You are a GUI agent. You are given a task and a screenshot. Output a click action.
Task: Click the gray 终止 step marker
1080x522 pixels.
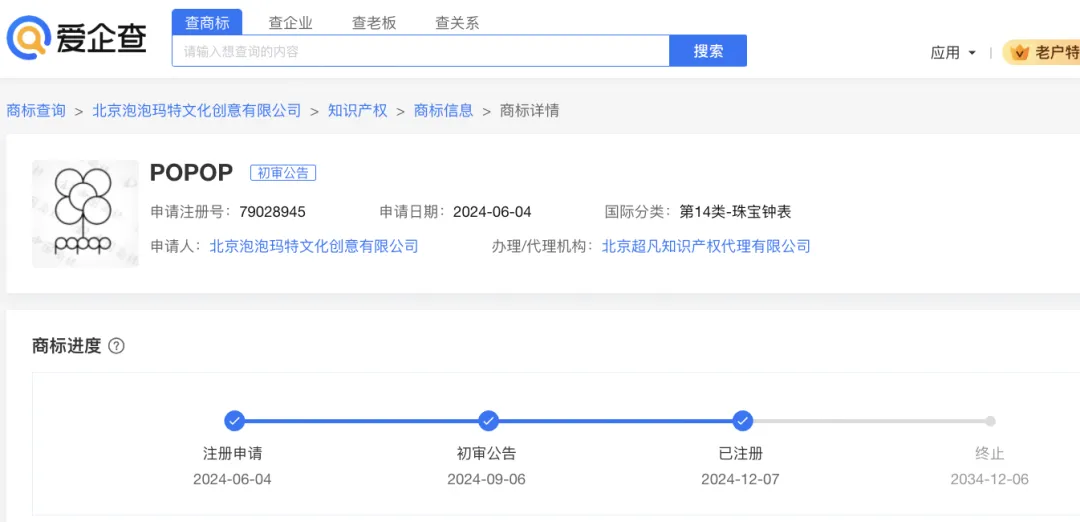click(x=990, y=421)
